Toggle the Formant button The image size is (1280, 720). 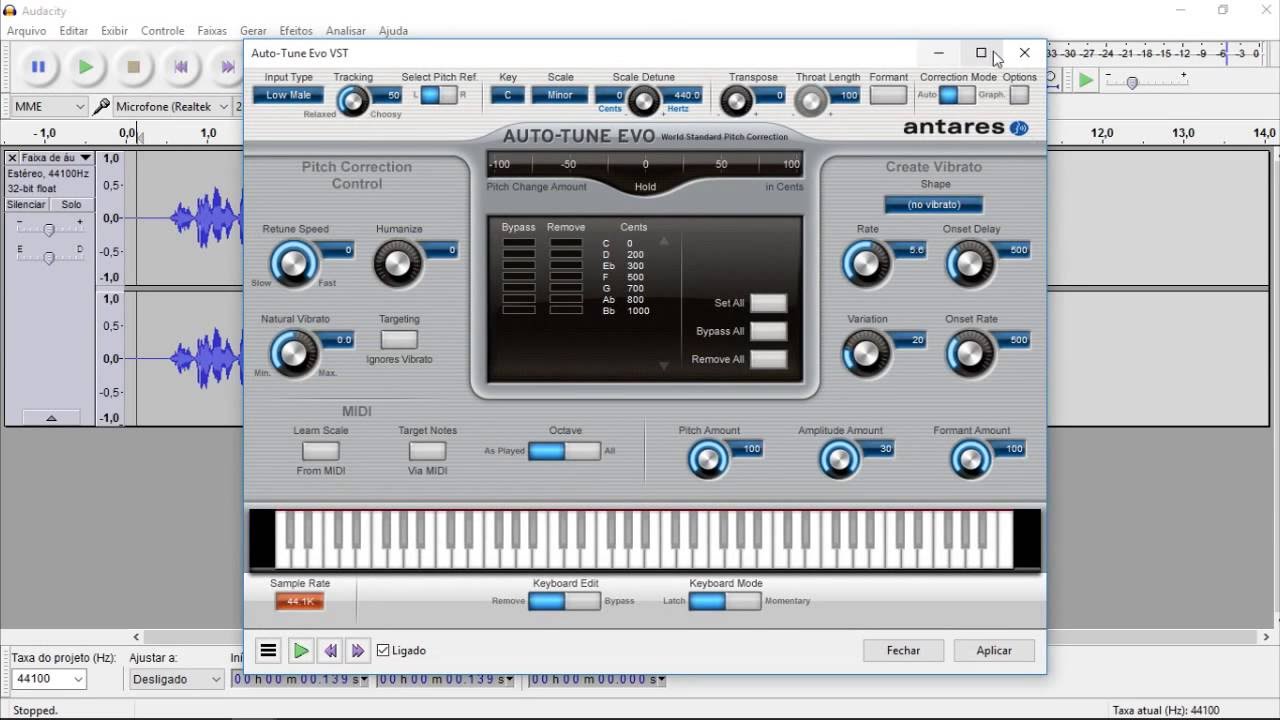(x=888, y=95)
